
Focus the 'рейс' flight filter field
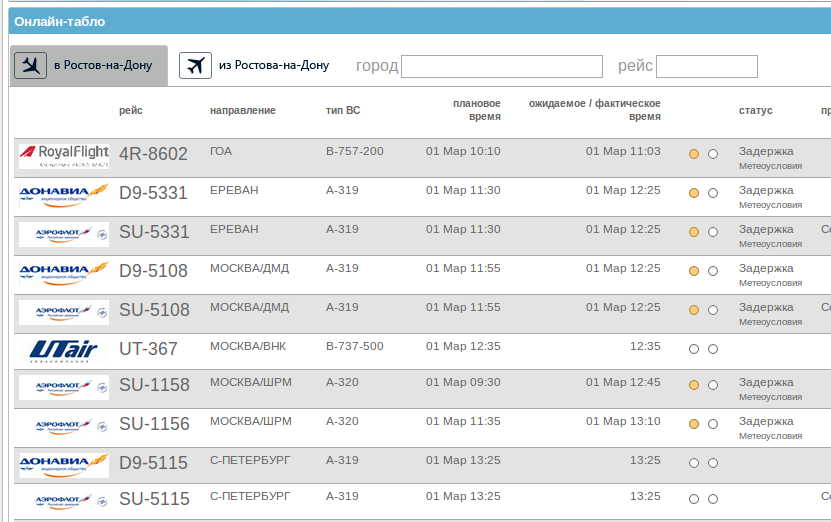pos(707,66)
